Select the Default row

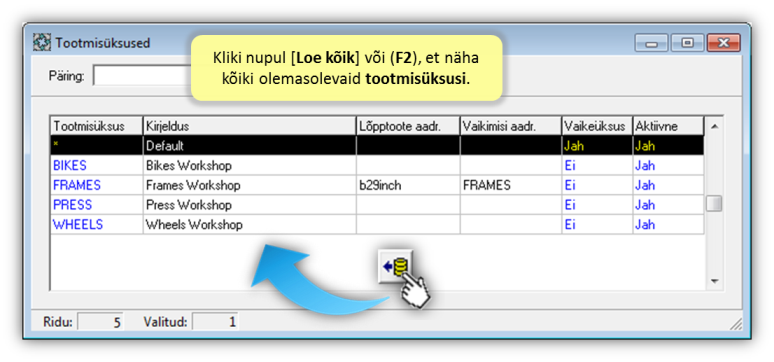click(377, 146)
